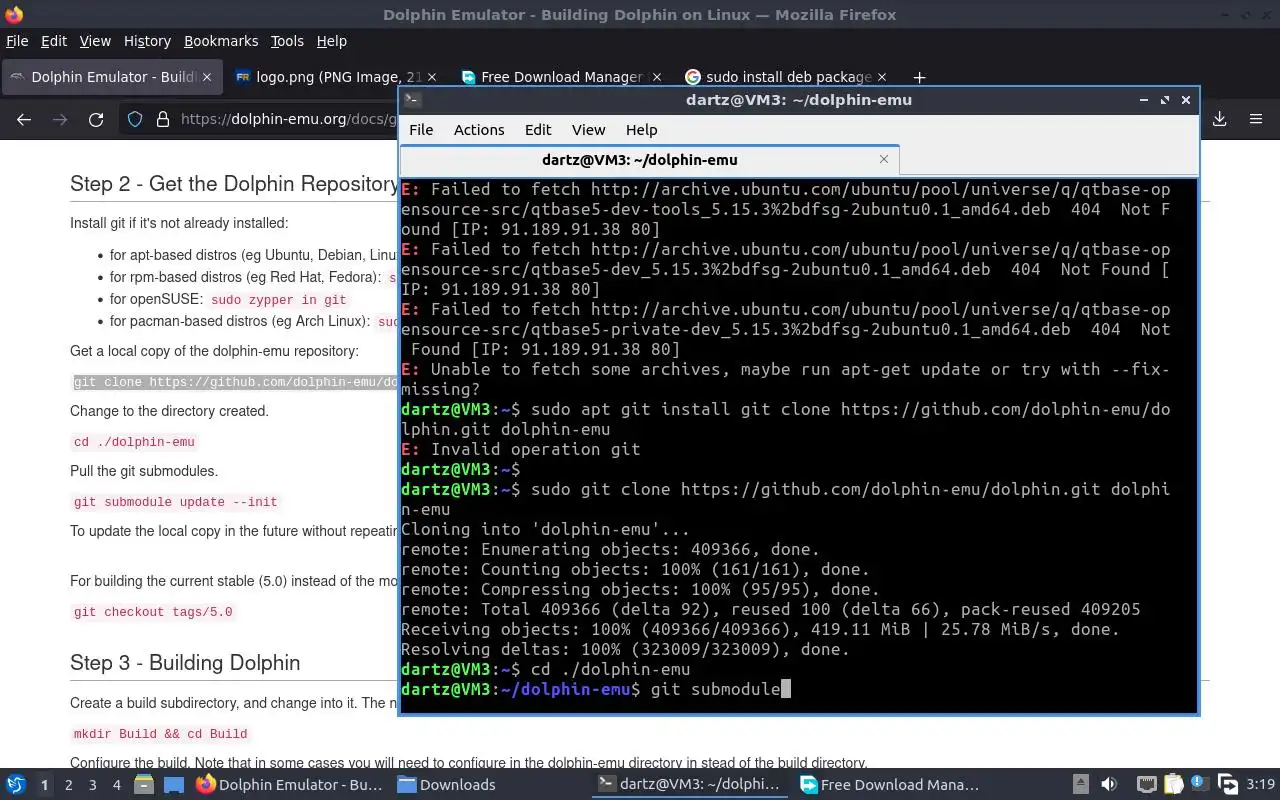This screenshot has width=1280, height=800.
Task: Switch to desktop workspace 2
Action: click(x=68, y=785)
